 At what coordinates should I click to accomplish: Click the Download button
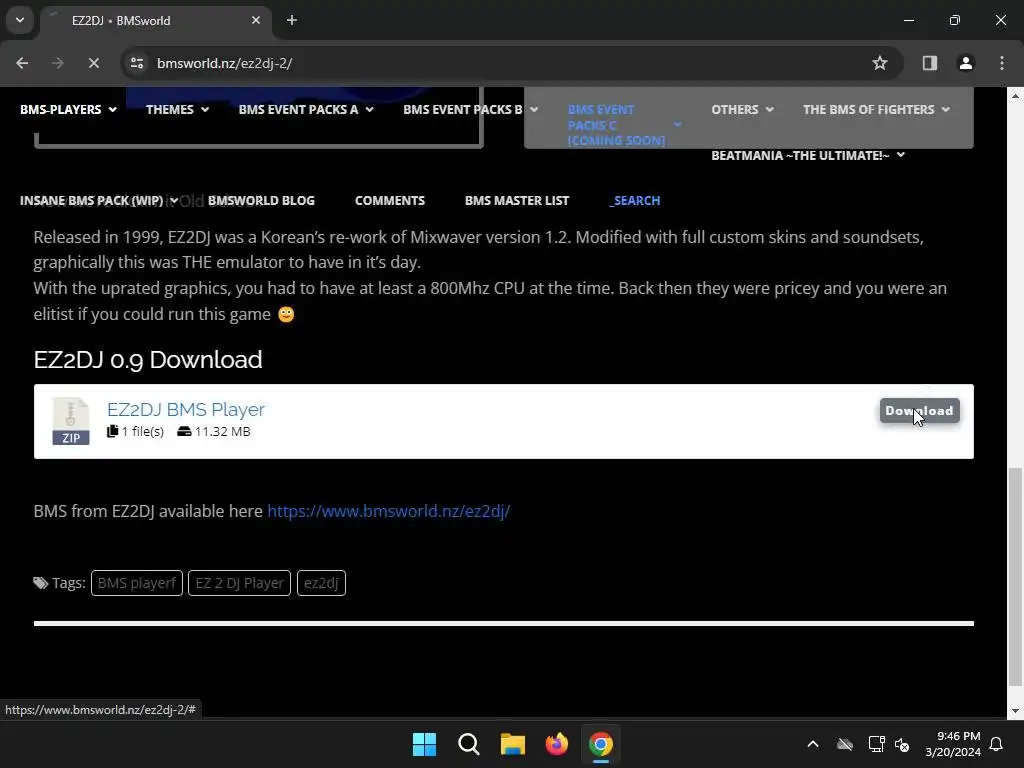[x=920, y=411]
